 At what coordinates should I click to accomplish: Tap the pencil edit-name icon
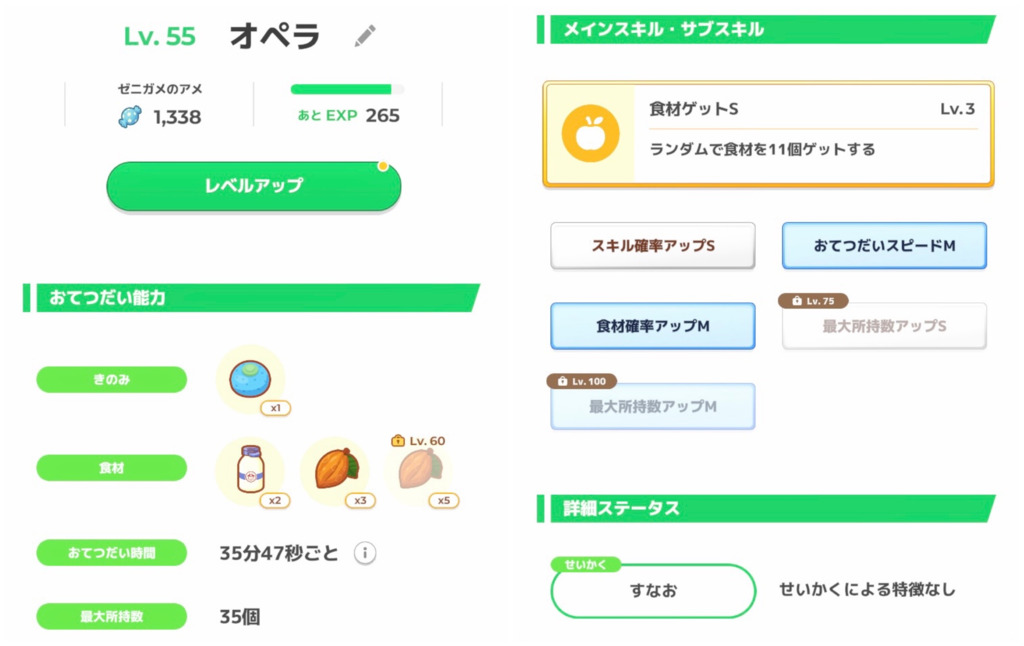[x=365, y=36]
